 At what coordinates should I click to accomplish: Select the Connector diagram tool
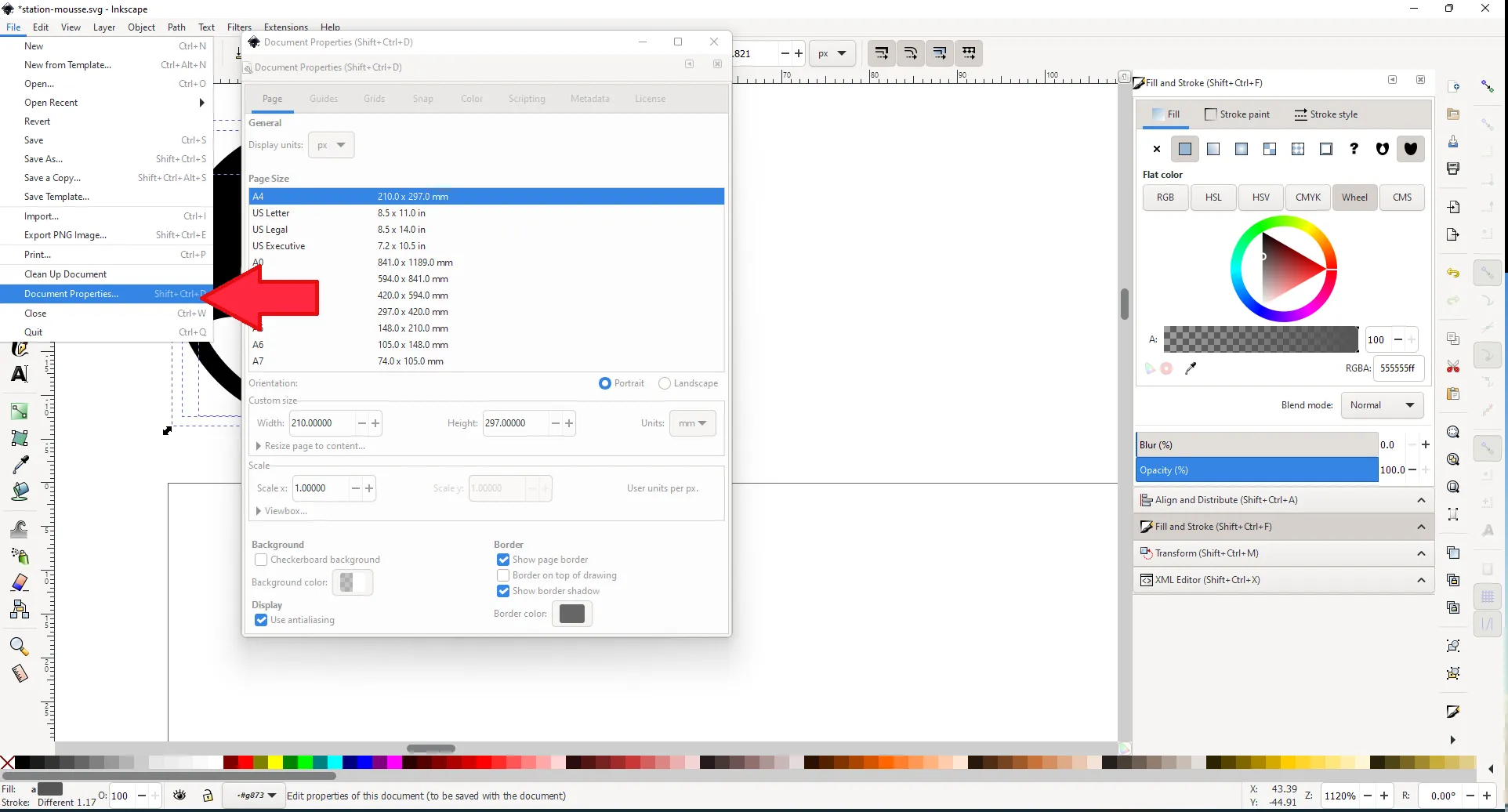pyautogui.click(x=20, y=610)
